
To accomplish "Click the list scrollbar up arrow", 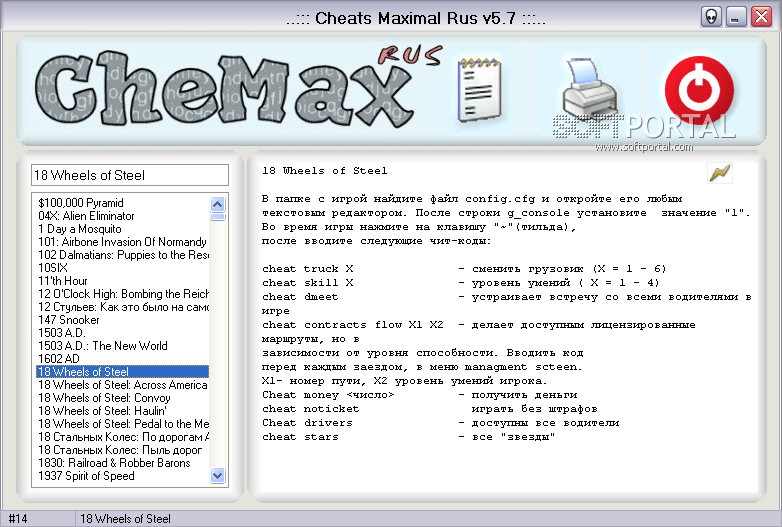I will click(x=217, y=203).
